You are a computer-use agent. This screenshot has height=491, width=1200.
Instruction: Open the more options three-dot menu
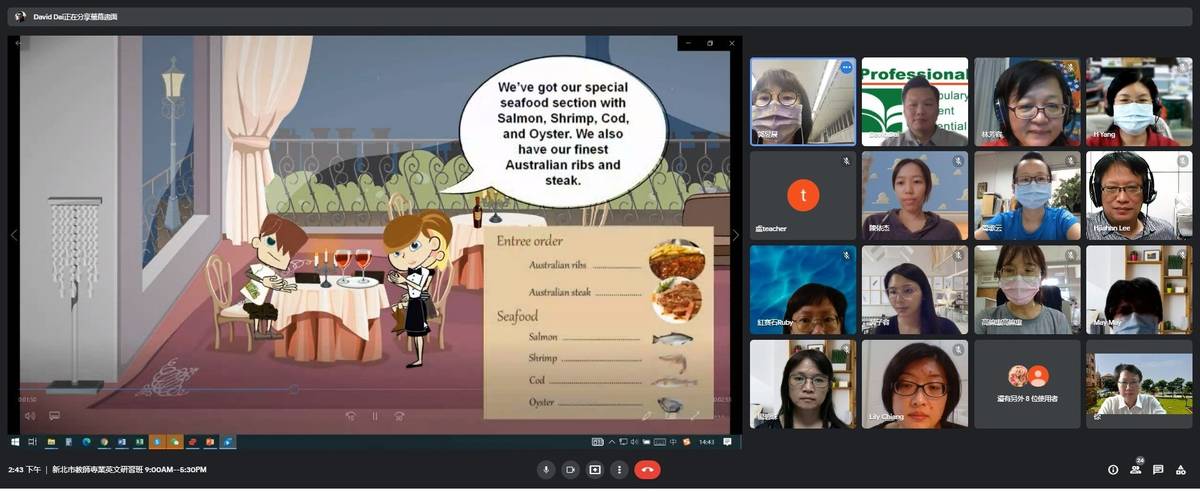(x=619, y=469)
